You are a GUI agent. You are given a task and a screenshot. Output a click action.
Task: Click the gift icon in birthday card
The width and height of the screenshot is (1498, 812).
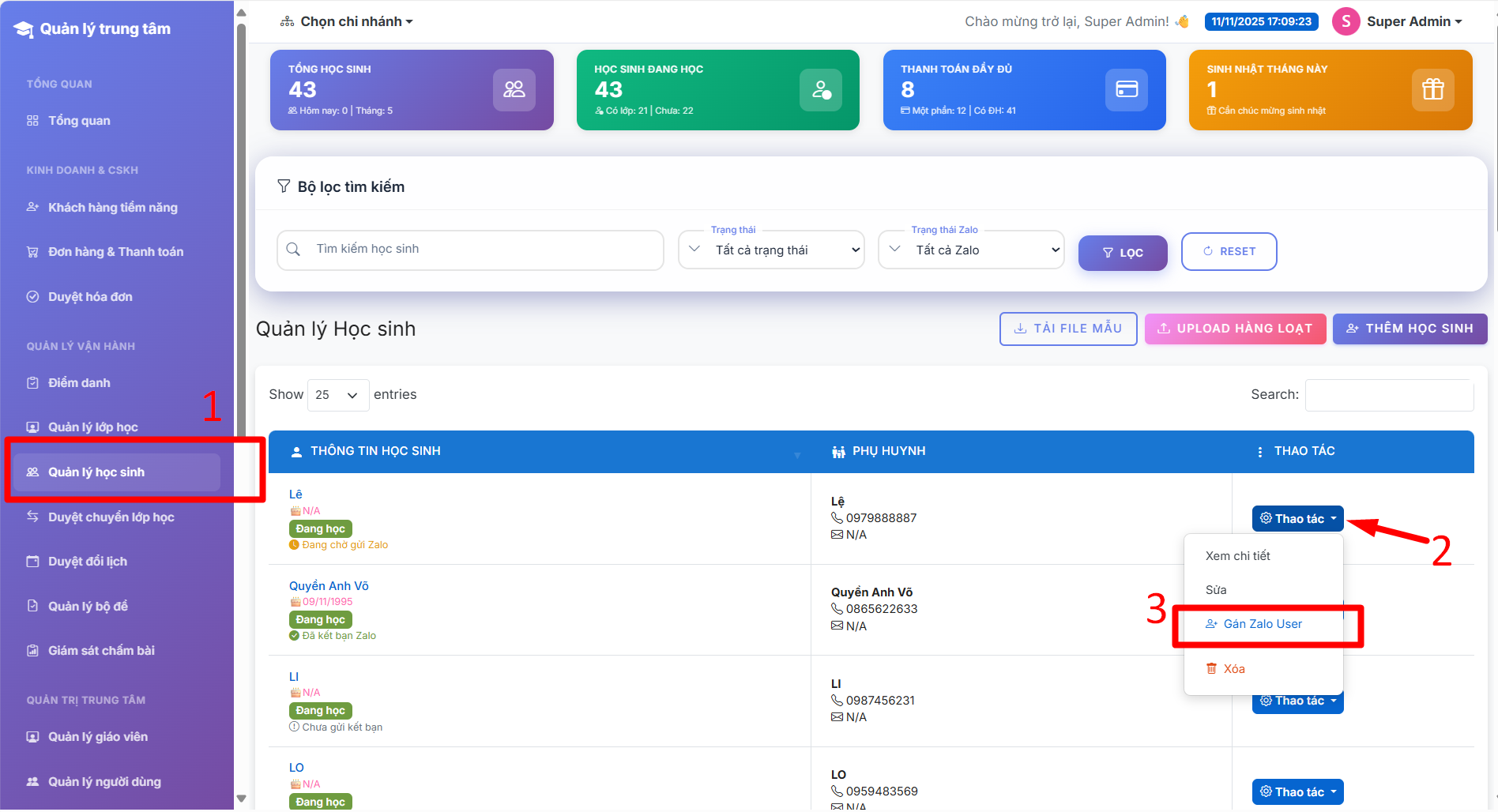[x=1432, y=89]
